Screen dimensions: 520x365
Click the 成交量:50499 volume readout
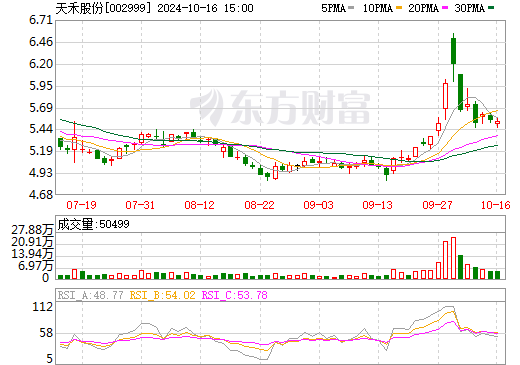(93, 224)
